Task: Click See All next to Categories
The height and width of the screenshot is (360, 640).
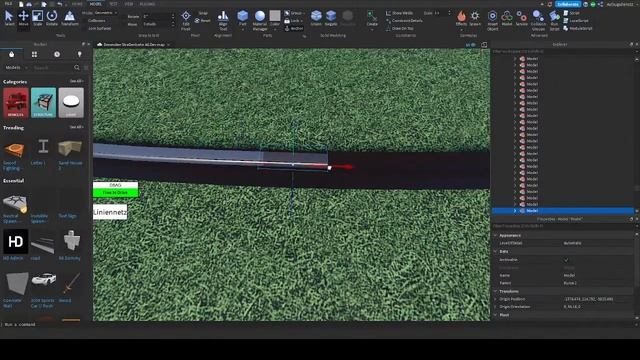Action: [76, 81]
